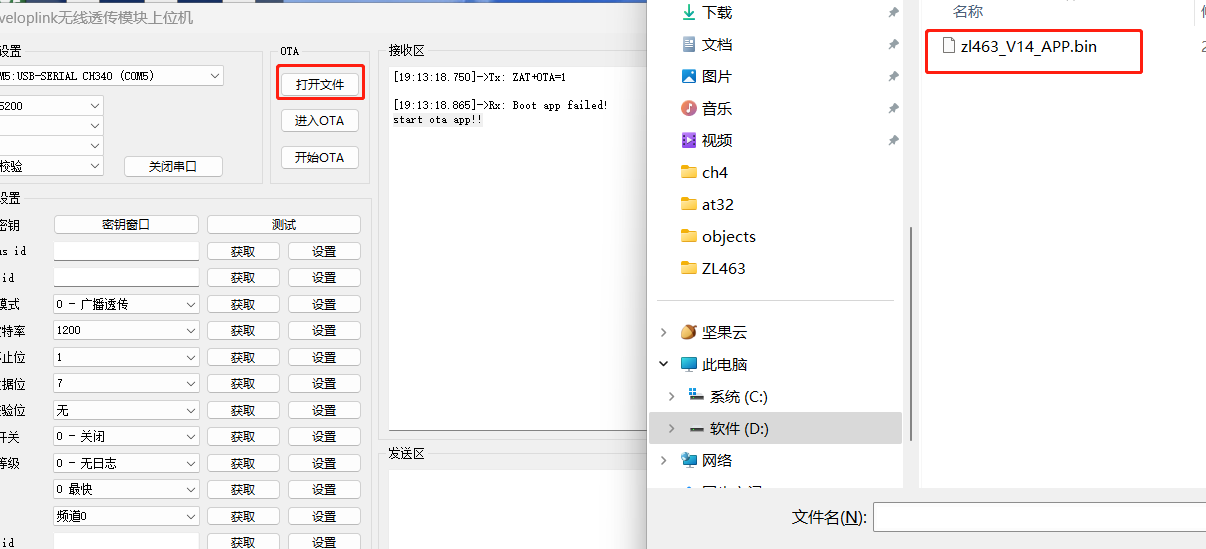Open the 视频 videos folder

point(716,140)
